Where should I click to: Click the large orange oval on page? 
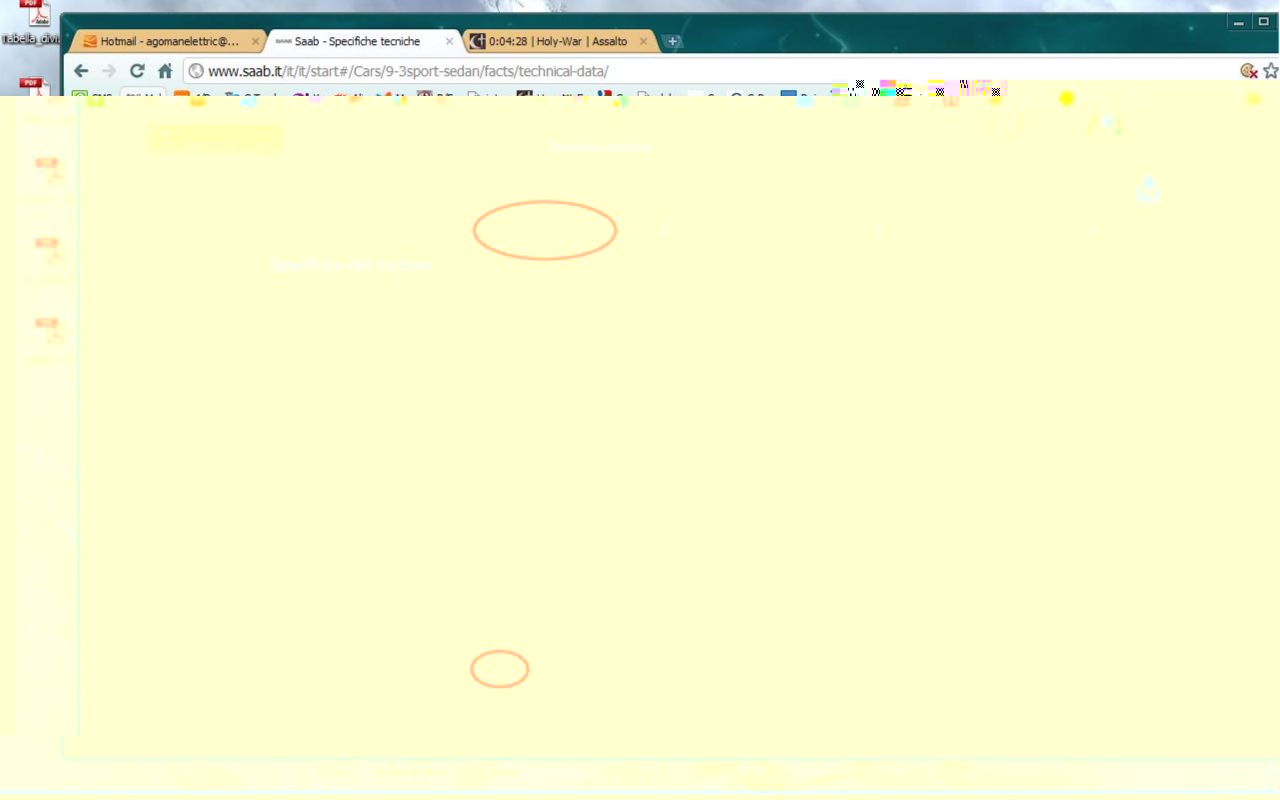click(x=545, y=230)
